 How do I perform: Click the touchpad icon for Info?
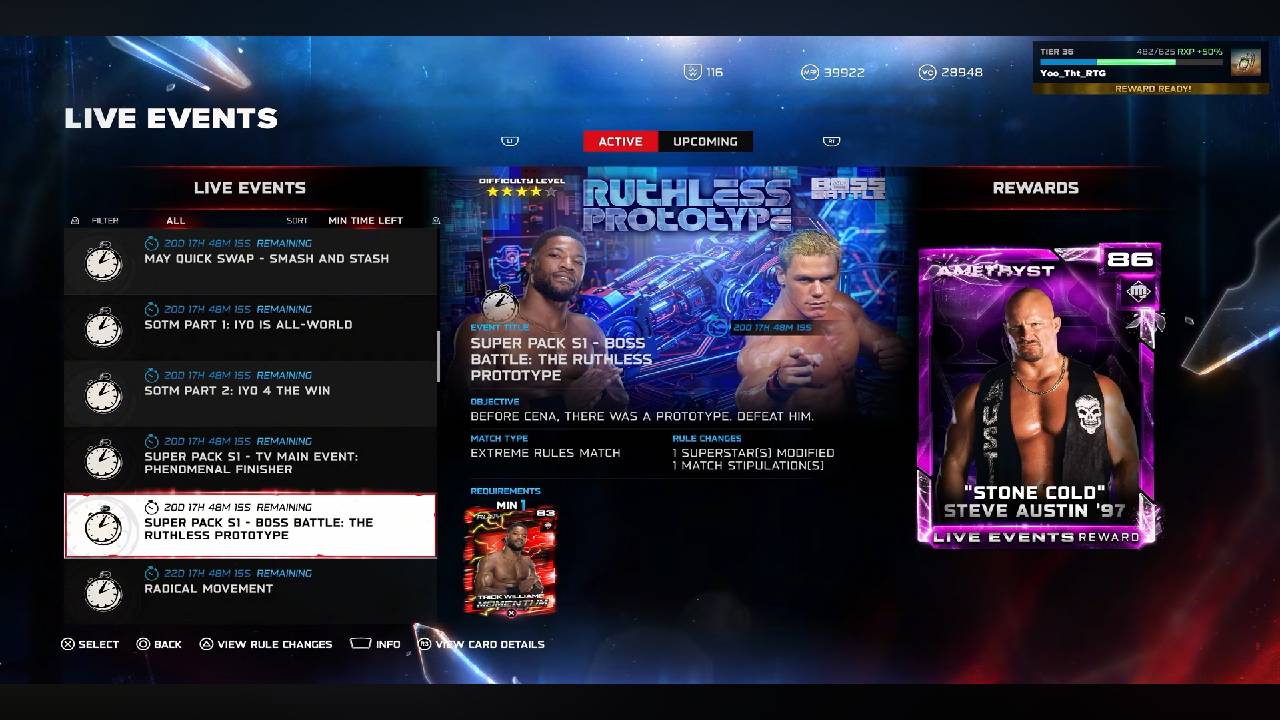(360, 644)
